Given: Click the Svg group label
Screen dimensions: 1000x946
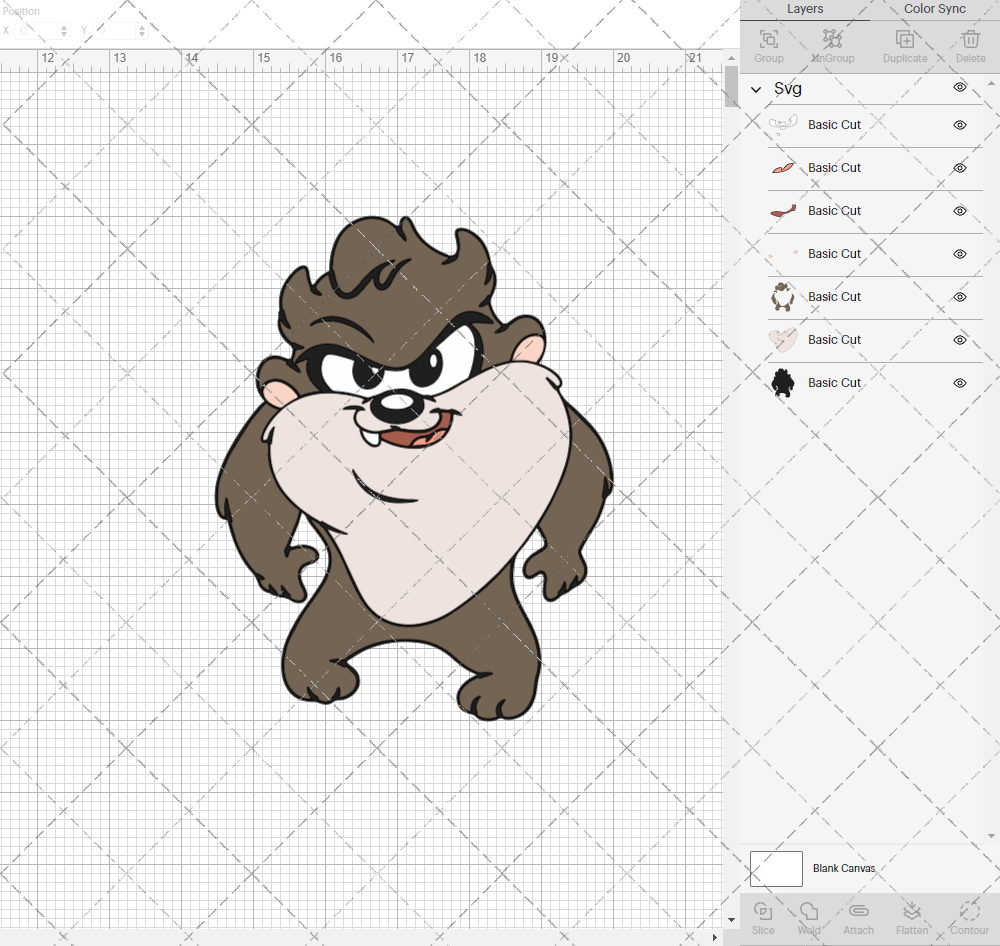Looking at the screenshot, I should coord(788,89).
